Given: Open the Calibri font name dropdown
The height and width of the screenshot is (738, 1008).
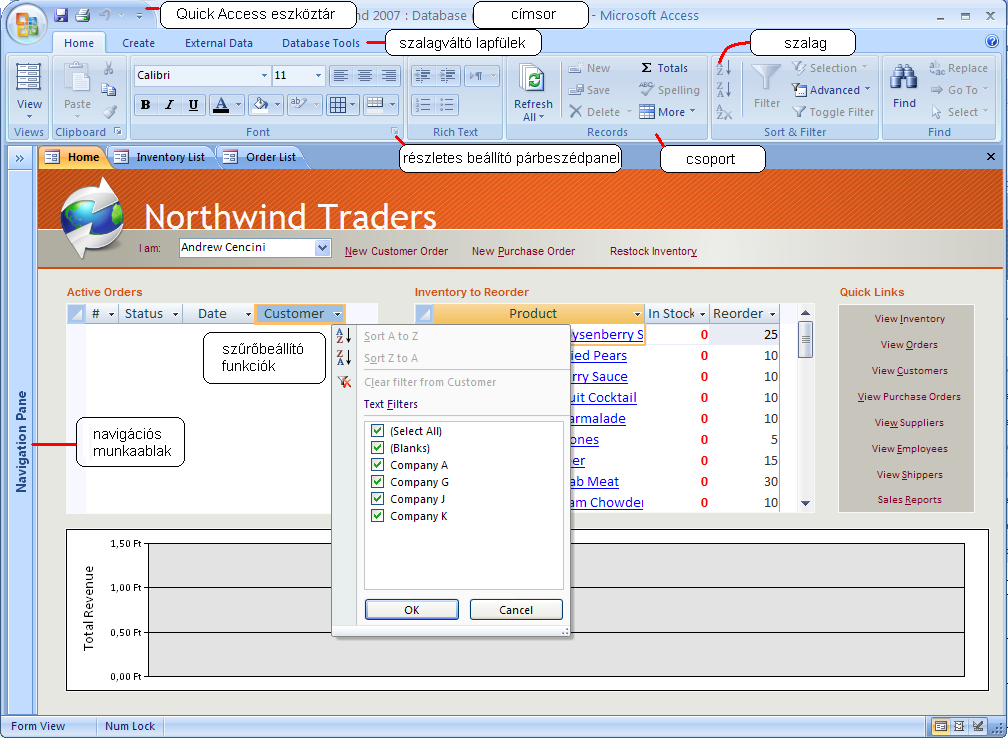Looking at the screenshot, I should pos(264,75).
